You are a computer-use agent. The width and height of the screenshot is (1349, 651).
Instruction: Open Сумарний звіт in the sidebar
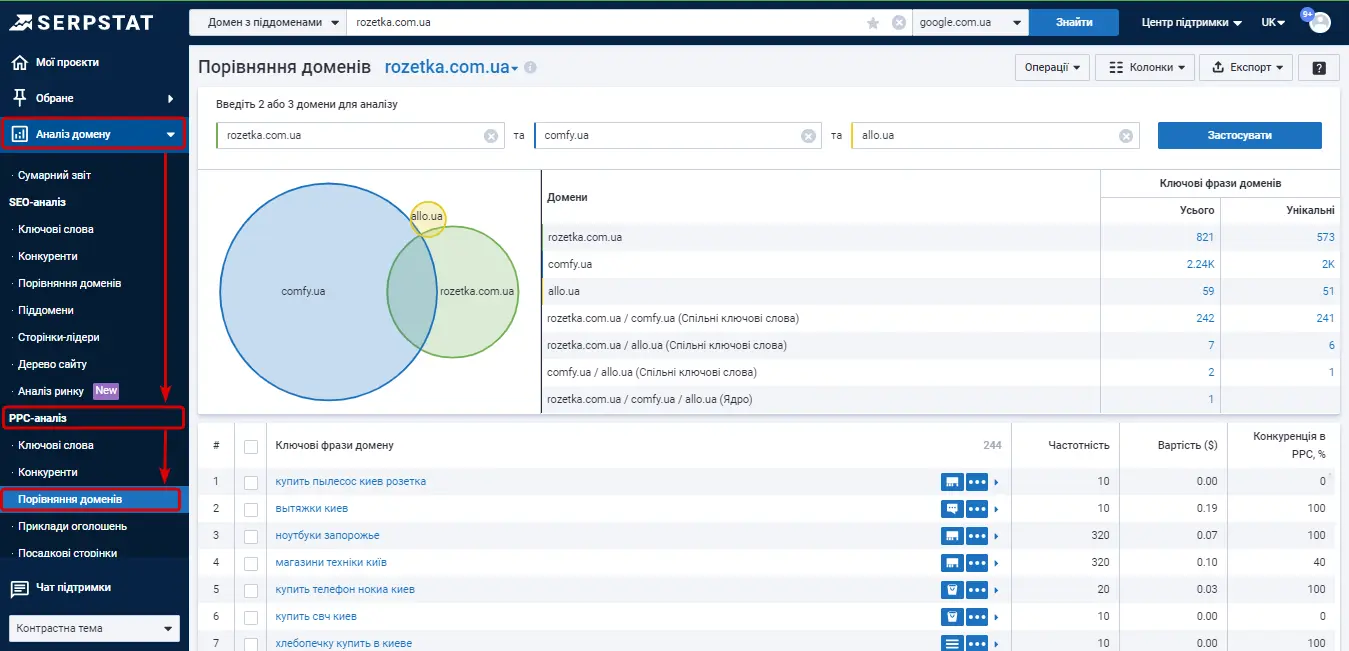[x=54, y=175]
